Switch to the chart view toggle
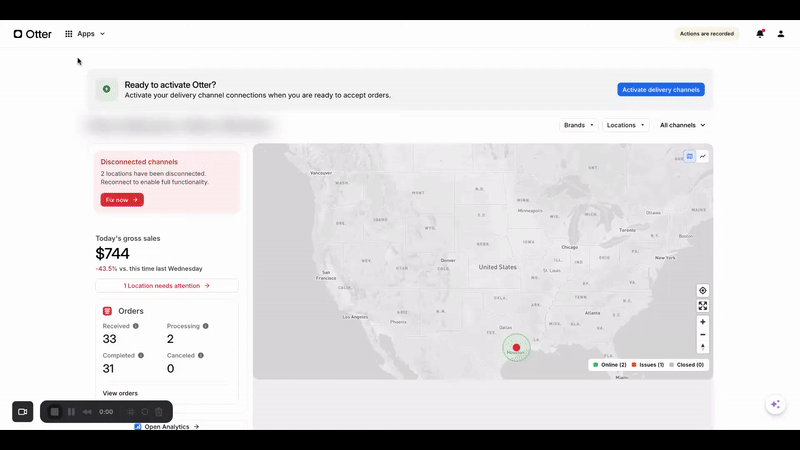 703,156
